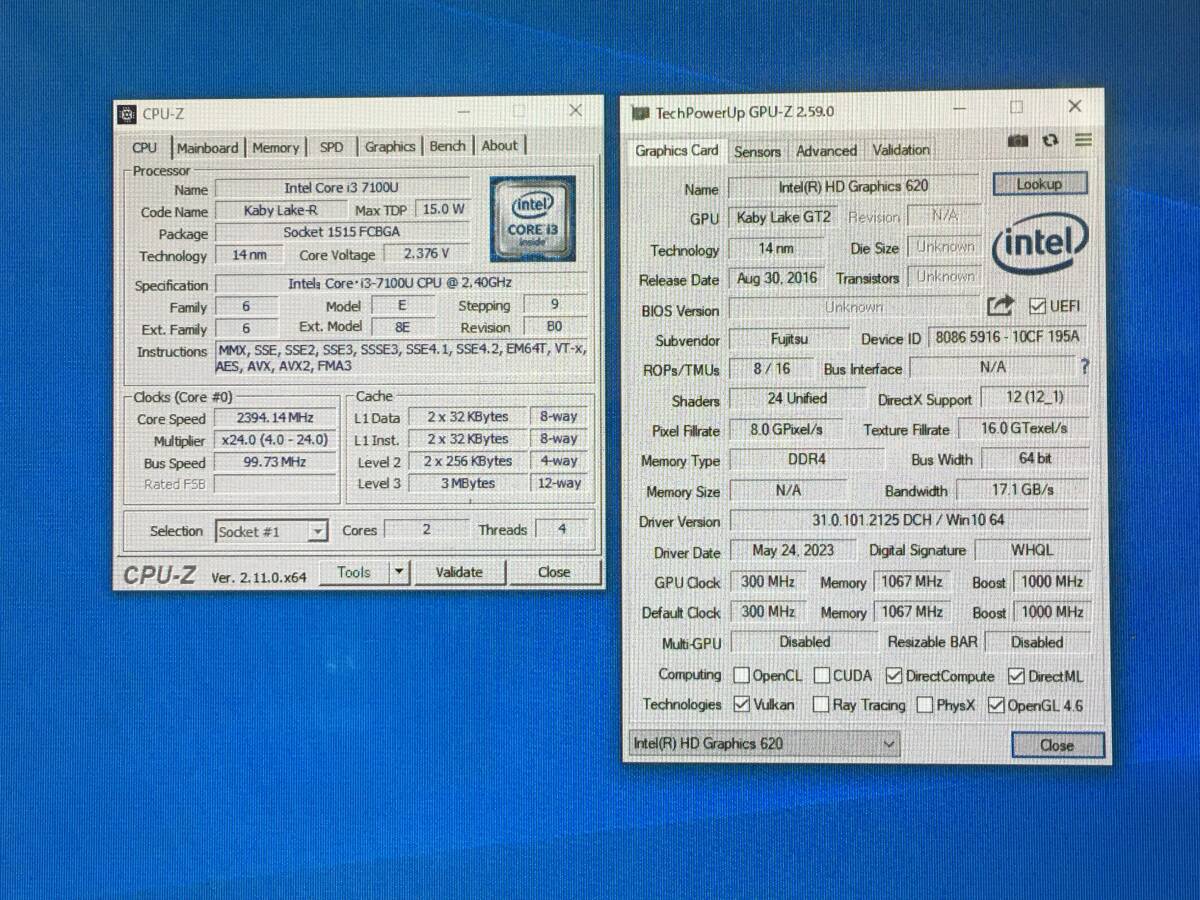Toggle the Vulkan checkbox
The height and width of the screenshot is (900, 1200).
(x=742, y=704)
